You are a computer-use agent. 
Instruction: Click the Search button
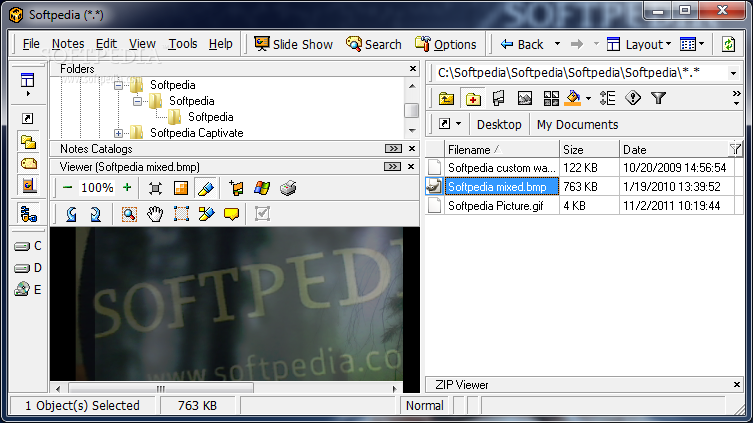pos(374,44)
